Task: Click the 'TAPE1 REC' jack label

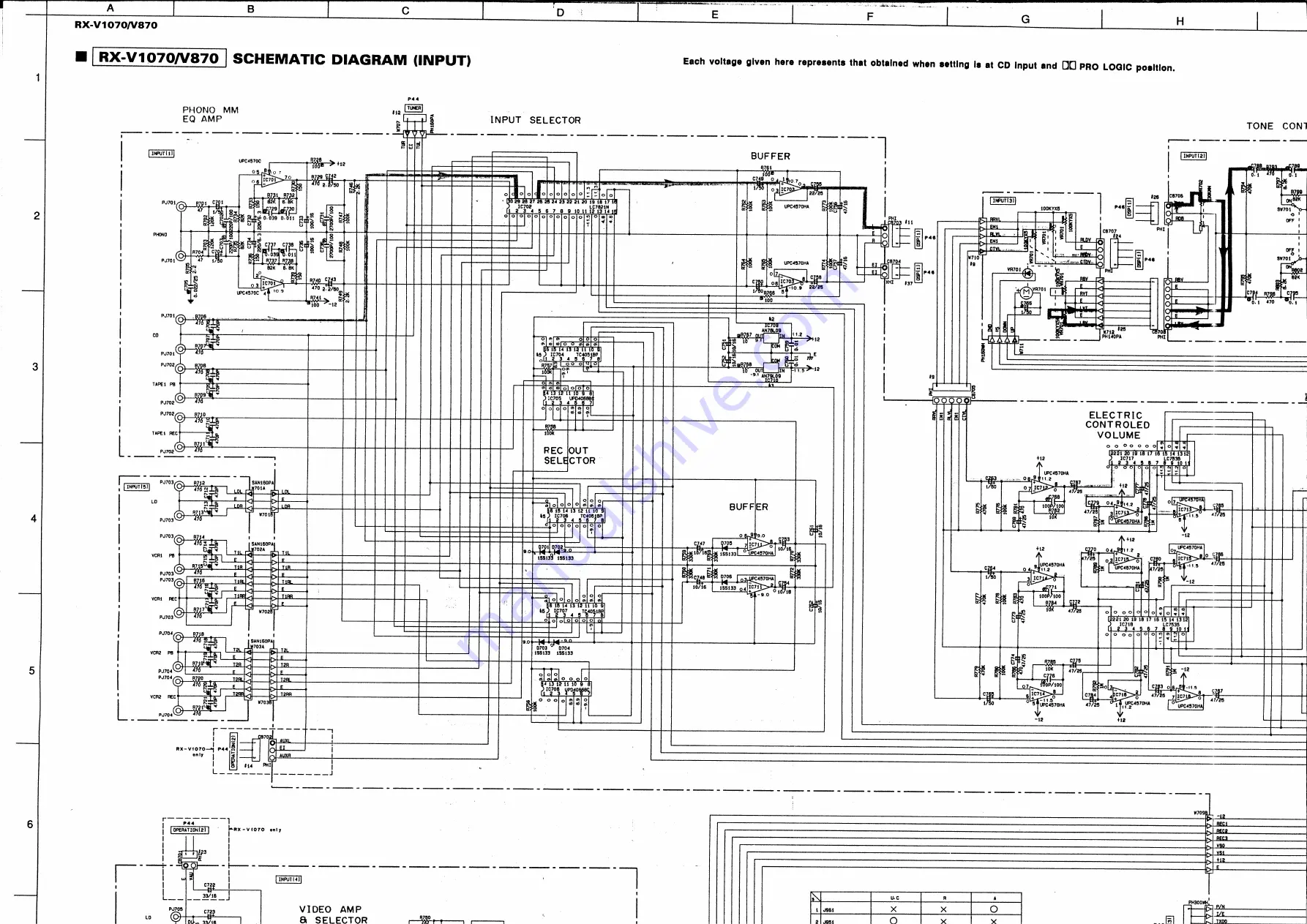Action: click(x=165, y=433)
